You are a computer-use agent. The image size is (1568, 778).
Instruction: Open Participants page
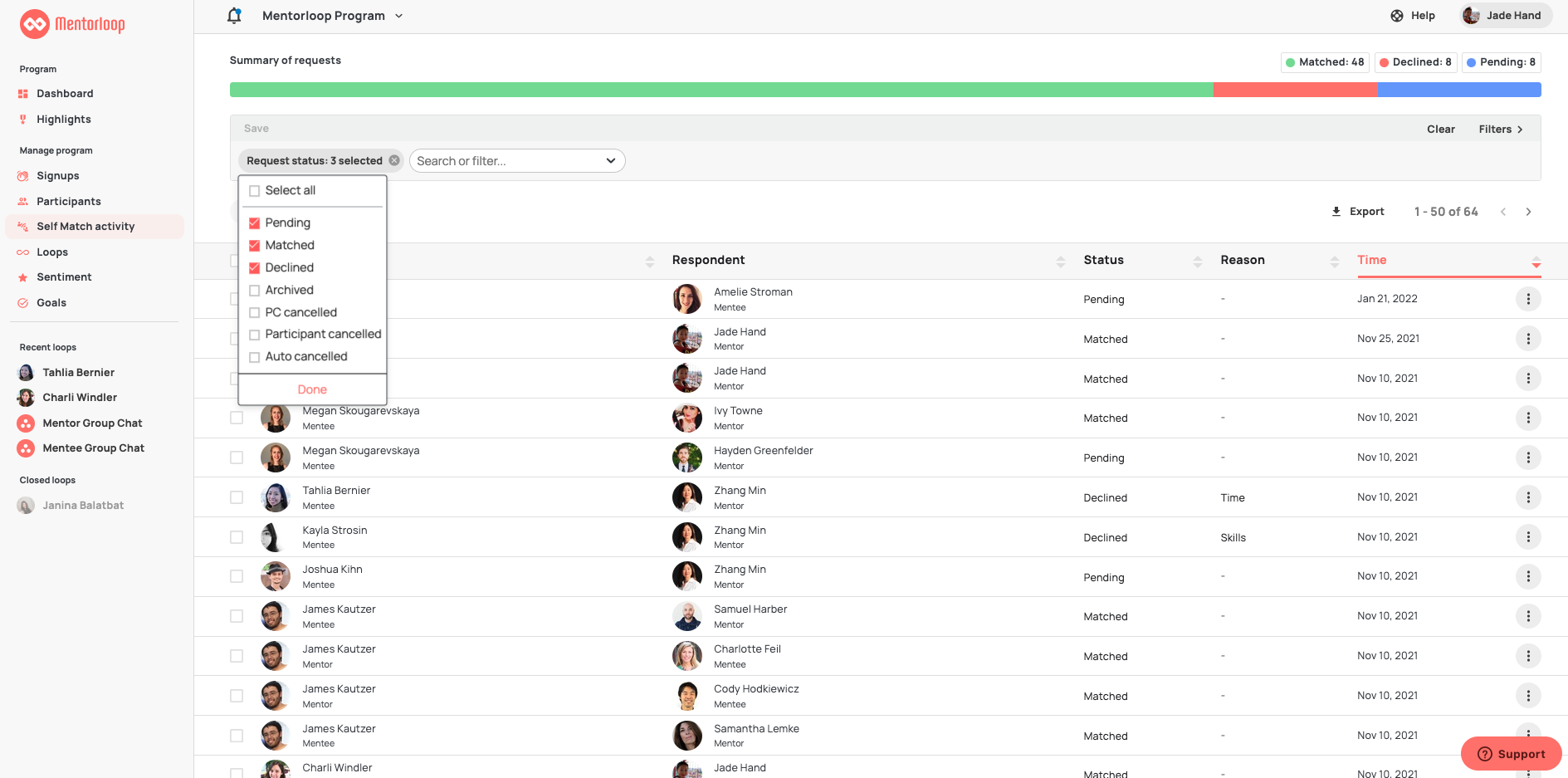[x=69, y=202]
